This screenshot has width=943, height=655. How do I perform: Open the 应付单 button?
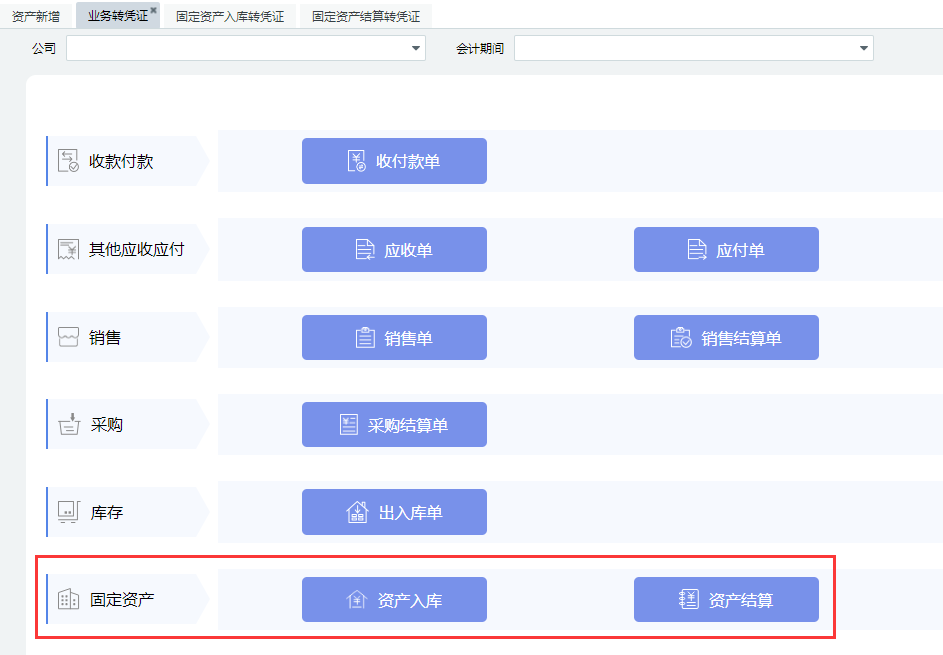[726, 250]
